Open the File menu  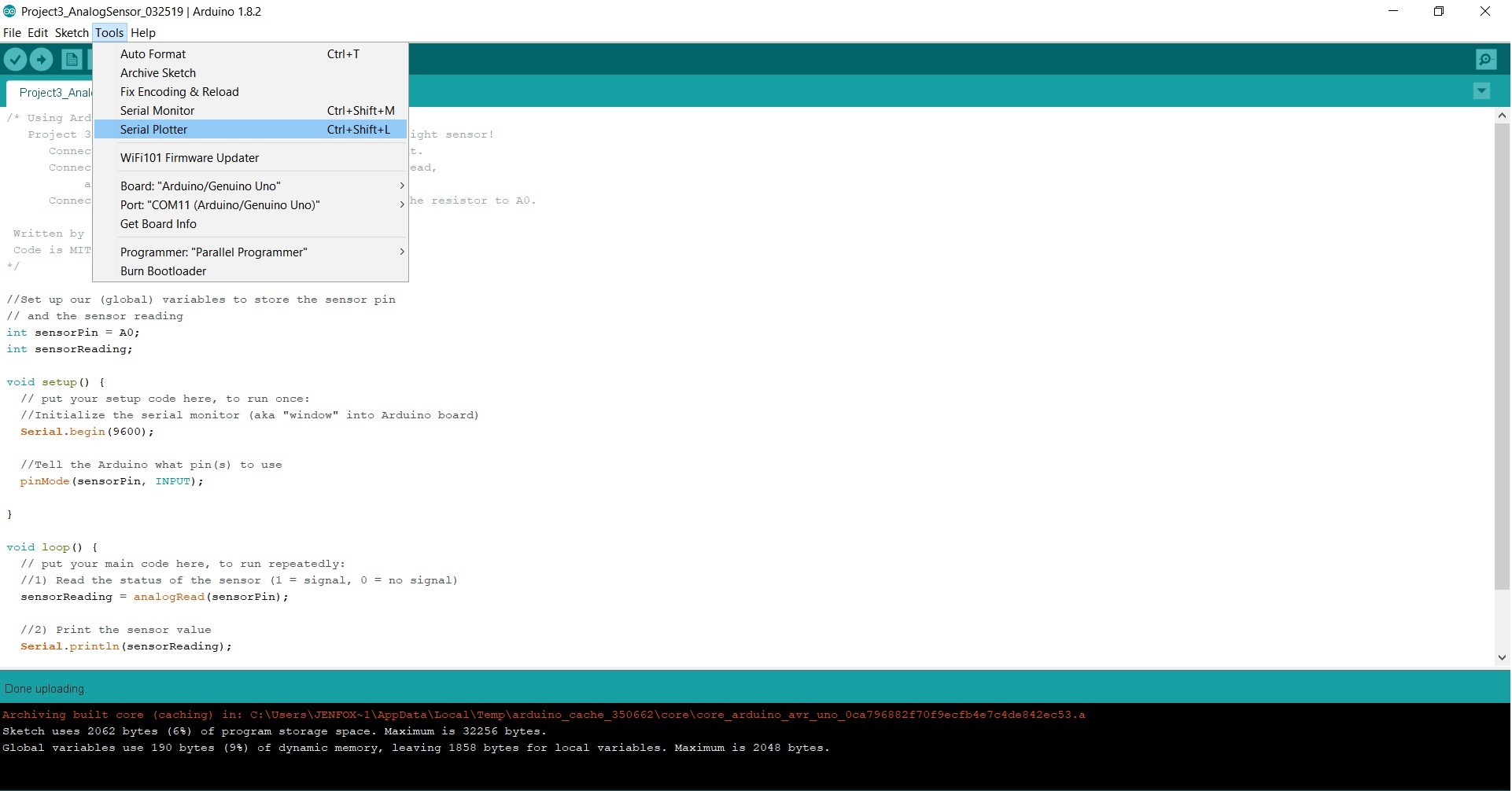(13, 32)
